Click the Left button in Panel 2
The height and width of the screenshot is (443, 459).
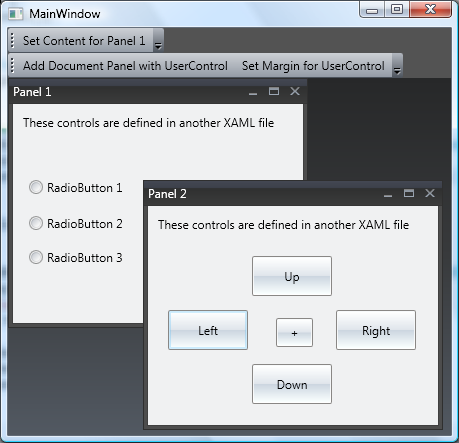[x=208, y=330]
